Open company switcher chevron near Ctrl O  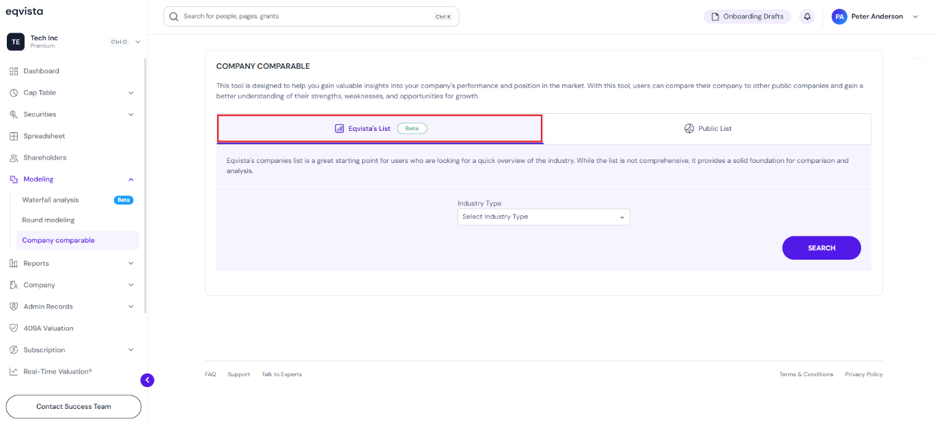tap(138, 42)
